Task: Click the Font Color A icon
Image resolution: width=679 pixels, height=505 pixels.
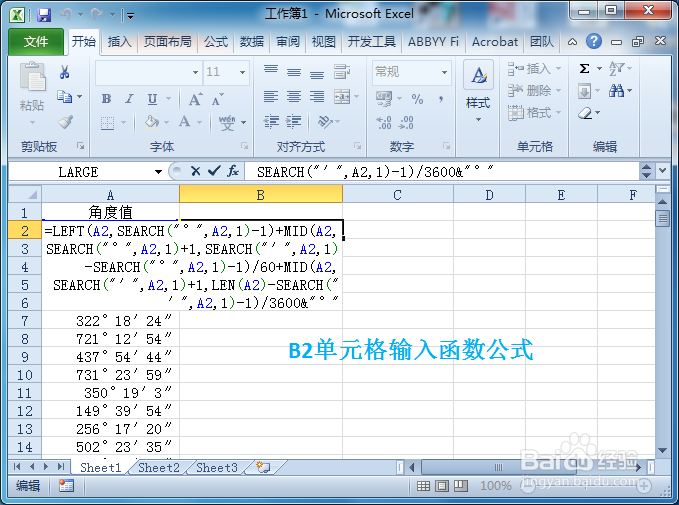Action: pyautogui.click(x=184, y=122)
